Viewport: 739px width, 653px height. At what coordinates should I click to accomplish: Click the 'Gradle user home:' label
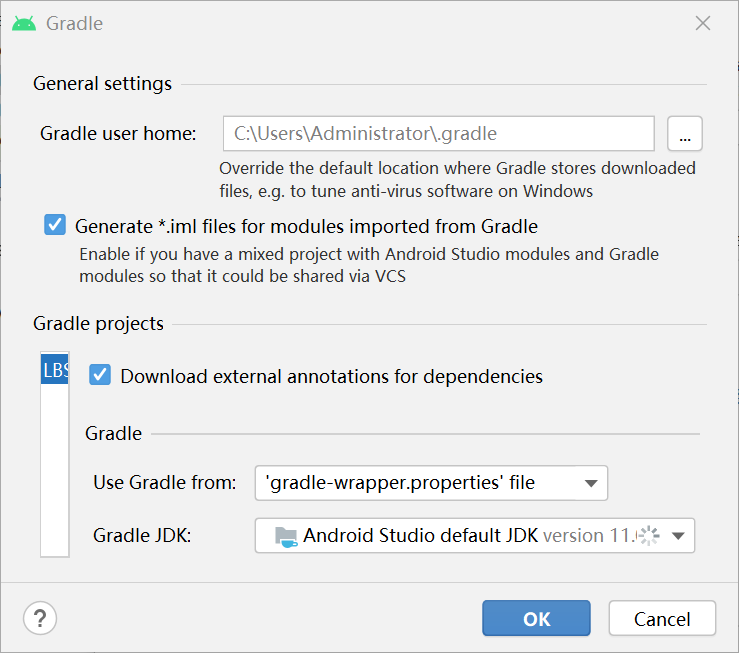point(118,134)
